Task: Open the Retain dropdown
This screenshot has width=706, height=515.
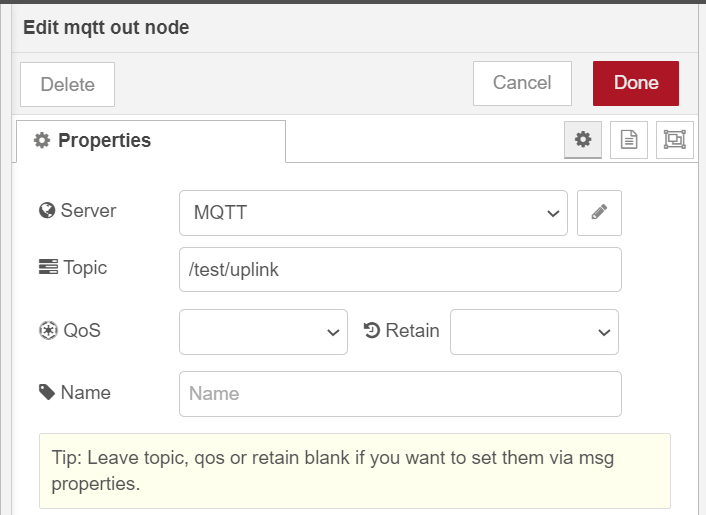Action: pos(534,332)
